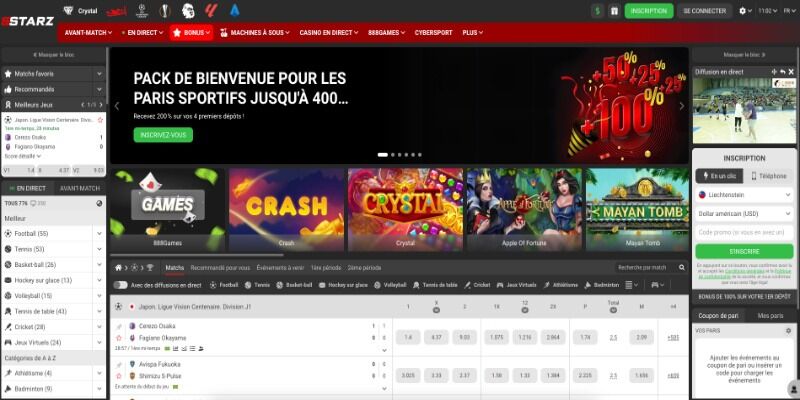Switch to the Recommandé pour vous tab
800x400 pixels.
[x=220, y=267]
